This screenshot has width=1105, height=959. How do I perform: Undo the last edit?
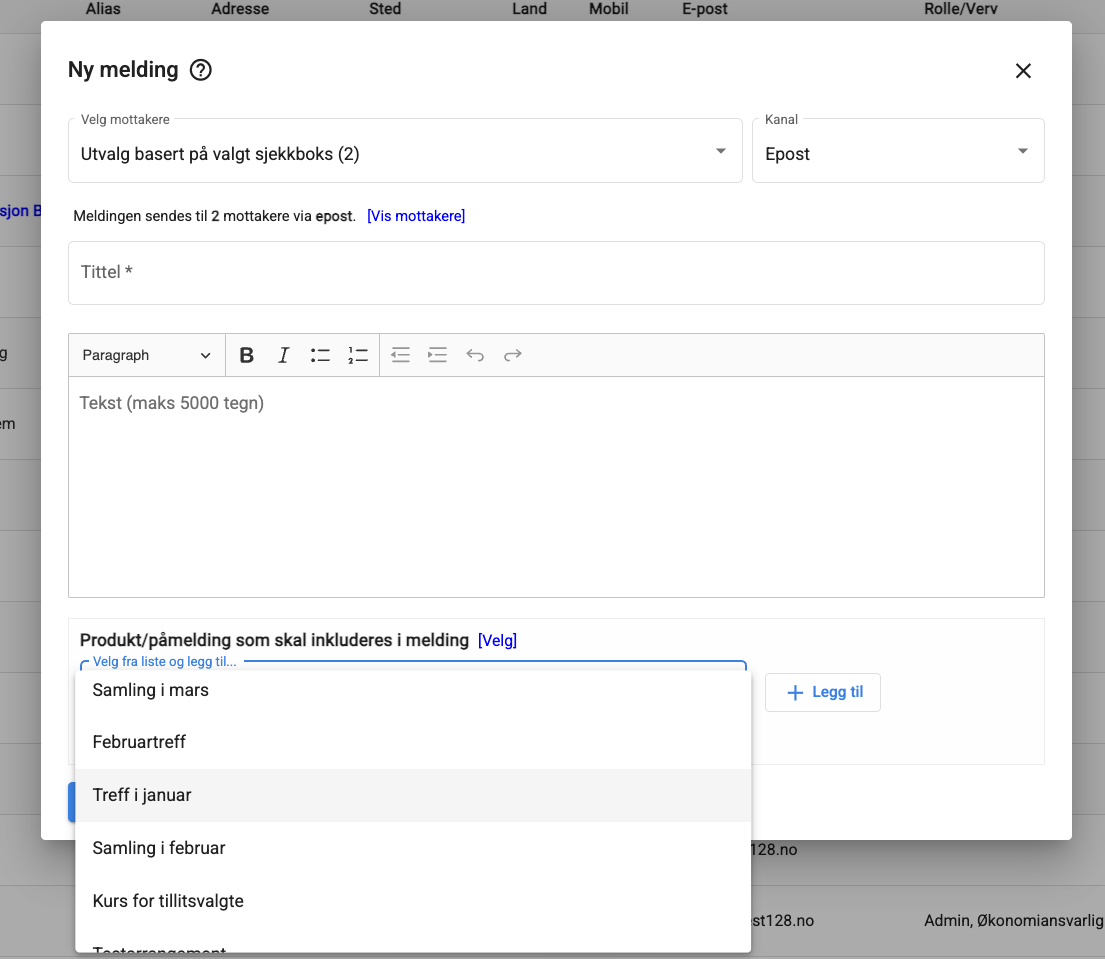coord(475,355)
